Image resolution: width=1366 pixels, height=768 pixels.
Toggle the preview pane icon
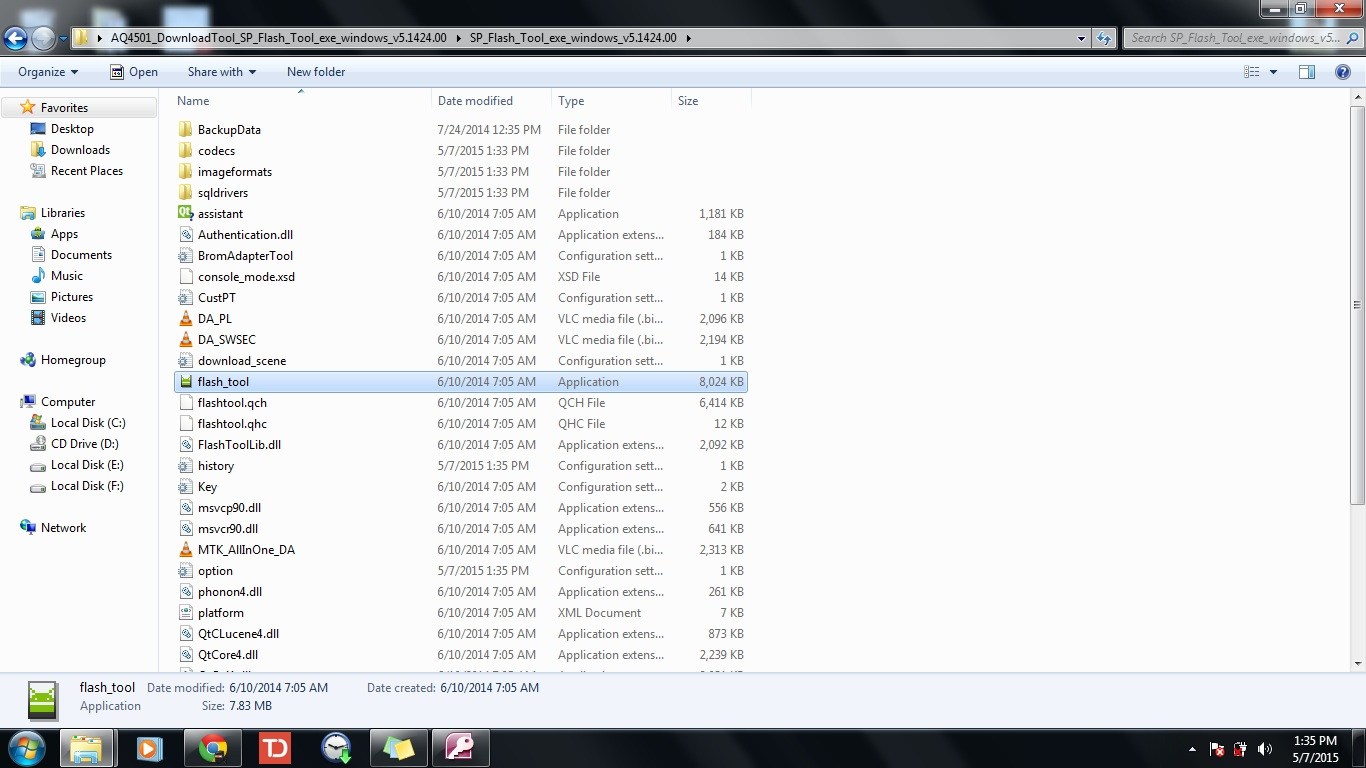pyautogui.click(x=1307, y=71)
